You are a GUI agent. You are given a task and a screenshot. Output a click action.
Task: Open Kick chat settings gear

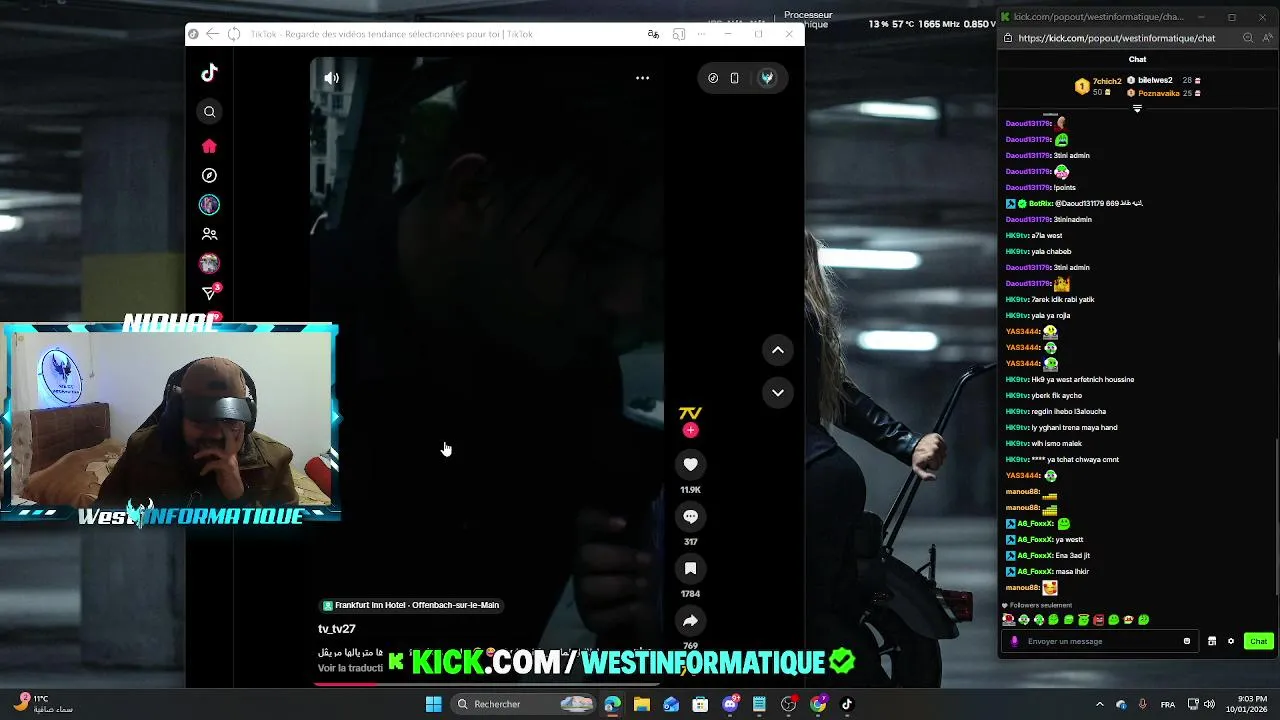1231,641
